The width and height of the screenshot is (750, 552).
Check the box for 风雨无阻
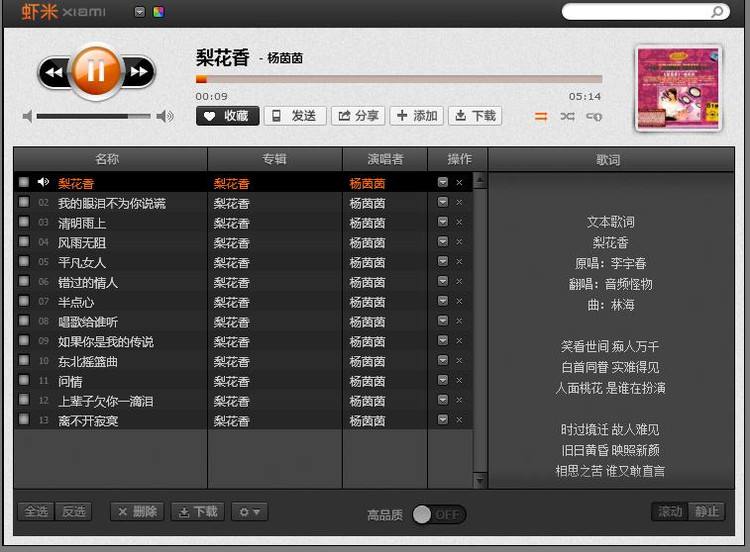pos(23,242)
